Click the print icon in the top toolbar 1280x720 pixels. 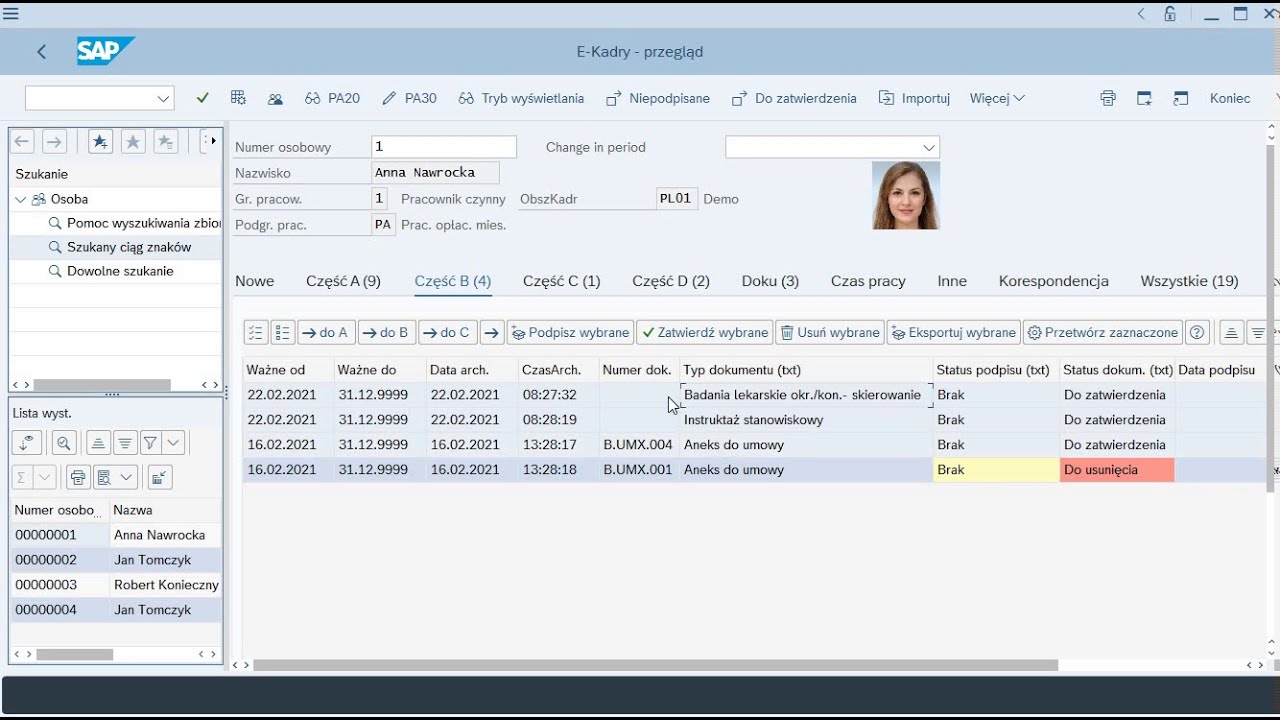(1108, 98)
